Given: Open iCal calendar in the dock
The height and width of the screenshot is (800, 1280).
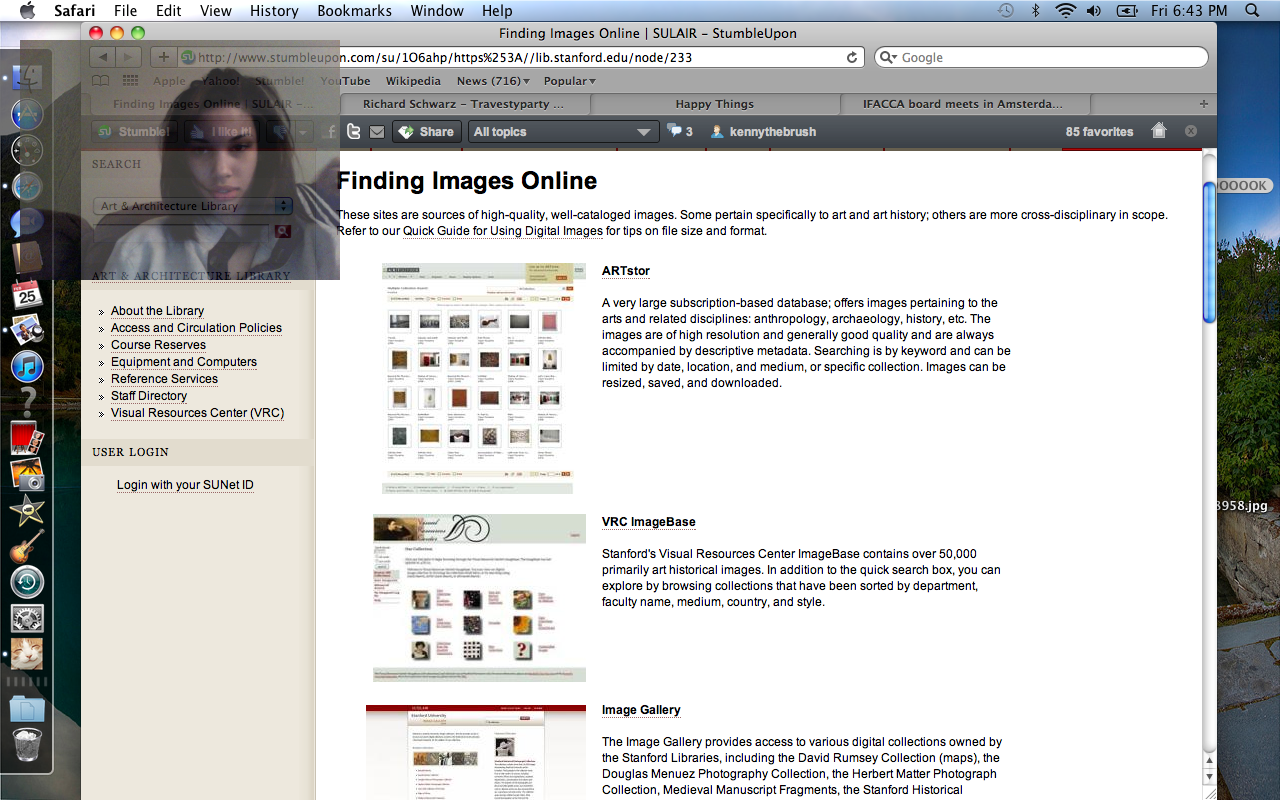Looking at the screenshot, I should pos(27,294).
